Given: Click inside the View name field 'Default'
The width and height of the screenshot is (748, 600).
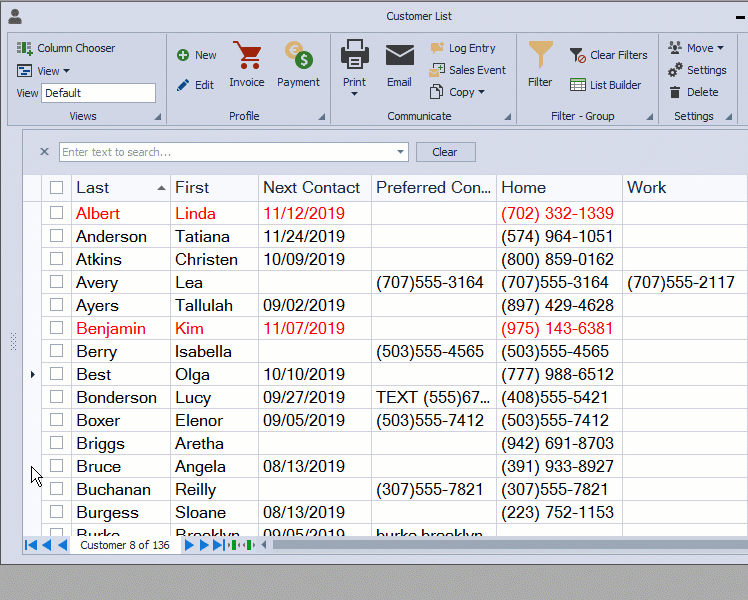Looking at the screenshot, I should tap(98, 93).
